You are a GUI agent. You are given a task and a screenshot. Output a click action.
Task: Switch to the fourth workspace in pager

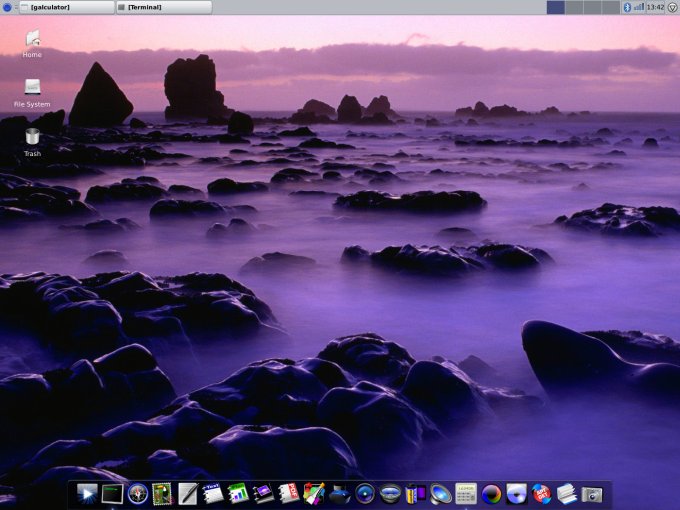point(609,7)
